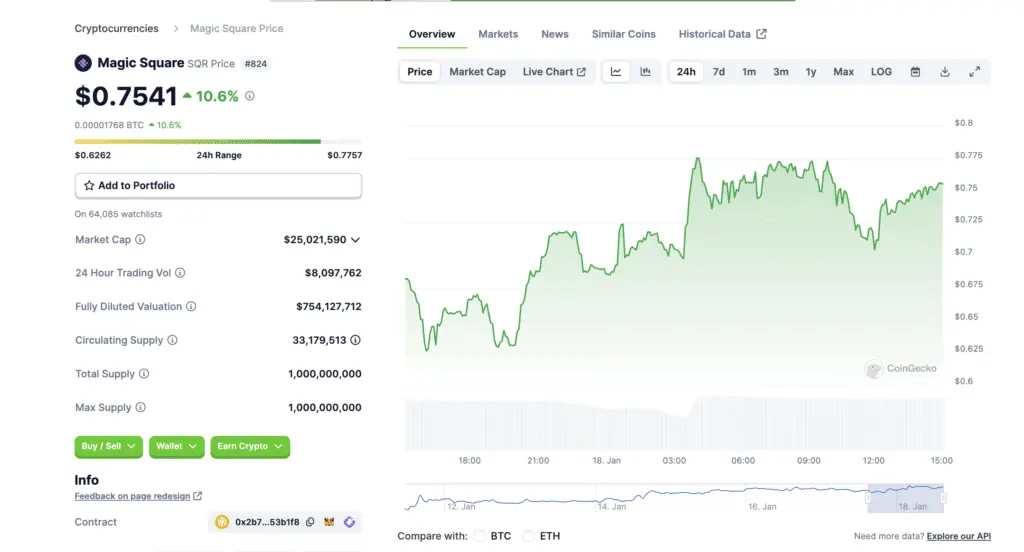Screen dimensions: 1024x552
Task: Open the Wallet dropdown
Action: [176, 446]
